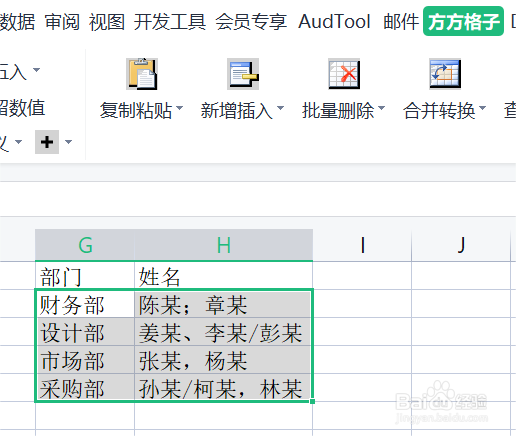Expand the 复制粘贴 dropdown arrow
Screen dimensions: 516x436
[180, 108]
